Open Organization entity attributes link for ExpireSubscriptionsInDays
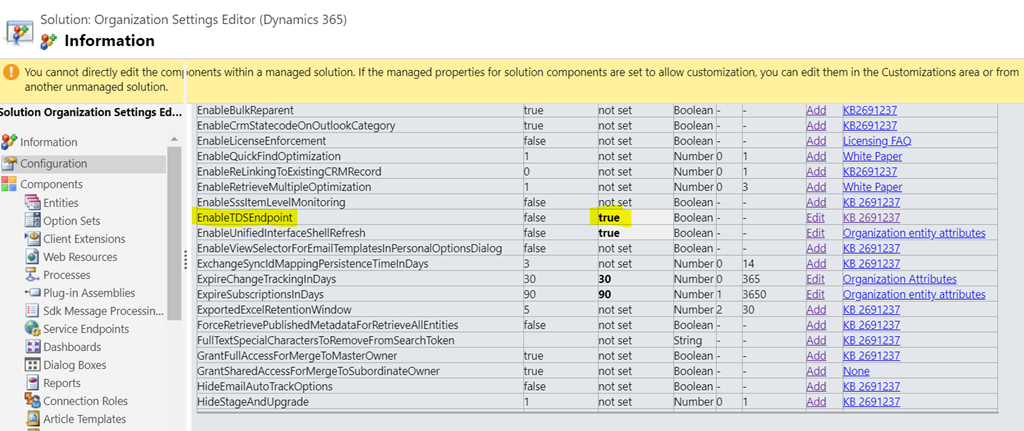Viewport: 1024px width, 431px height. point(914,294)
